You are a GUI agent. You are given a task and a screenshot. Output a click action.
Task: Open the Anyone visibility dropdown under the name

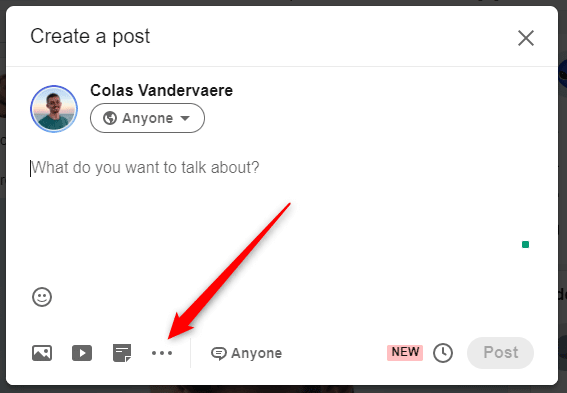pos(147,118)
